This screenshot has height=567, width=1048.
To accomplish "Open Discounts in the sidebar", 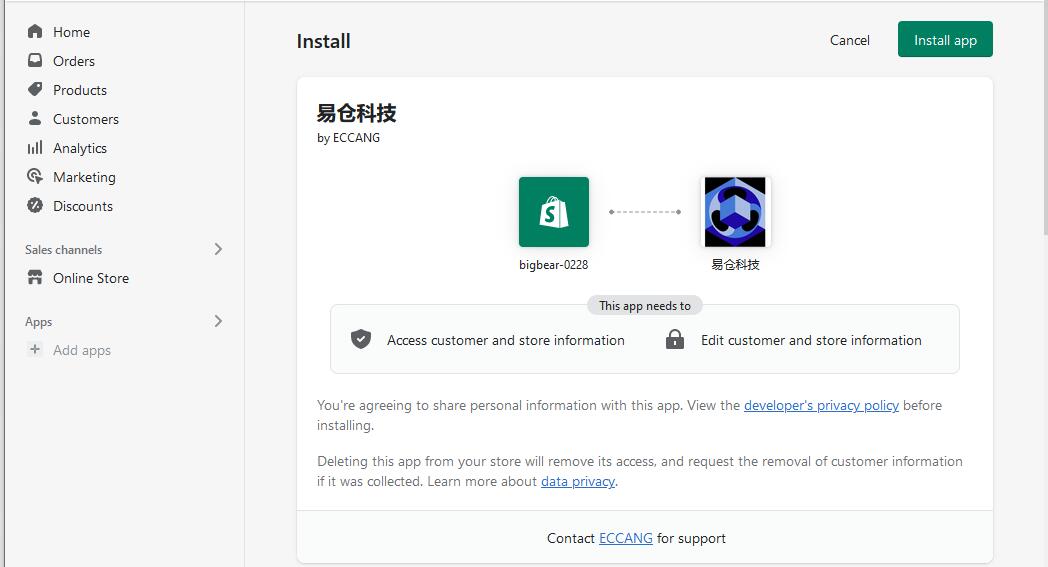I will coord(83,206).
